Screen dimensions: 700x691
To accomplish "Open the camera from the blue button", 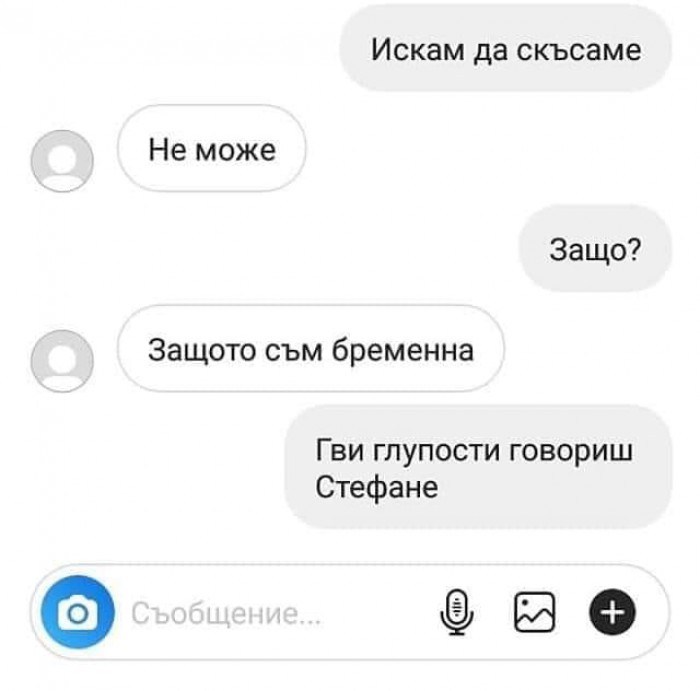I will [x=78, y=612].
